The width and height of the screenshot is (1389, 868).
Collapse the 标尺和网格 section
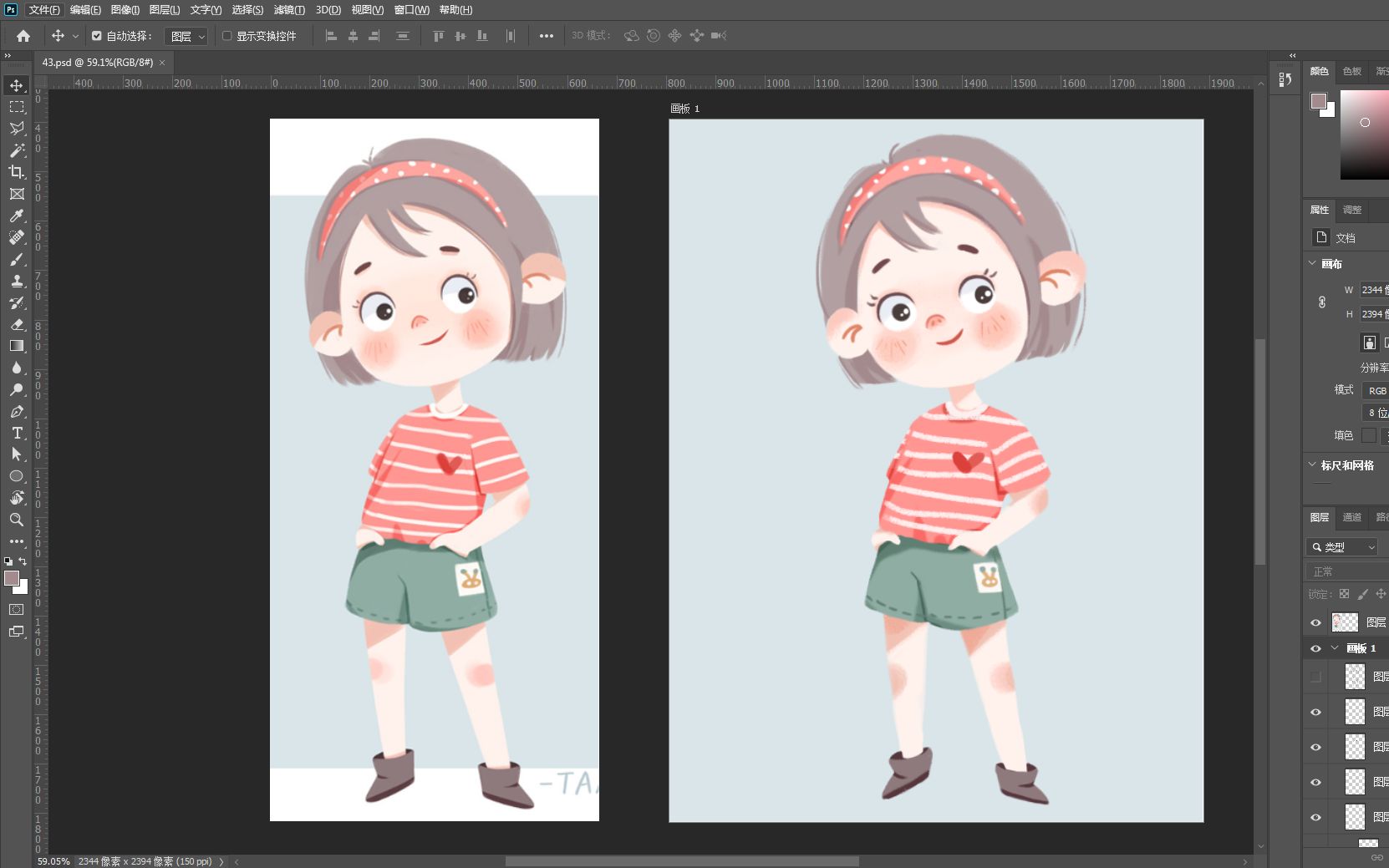click(x=1312, y=464)
